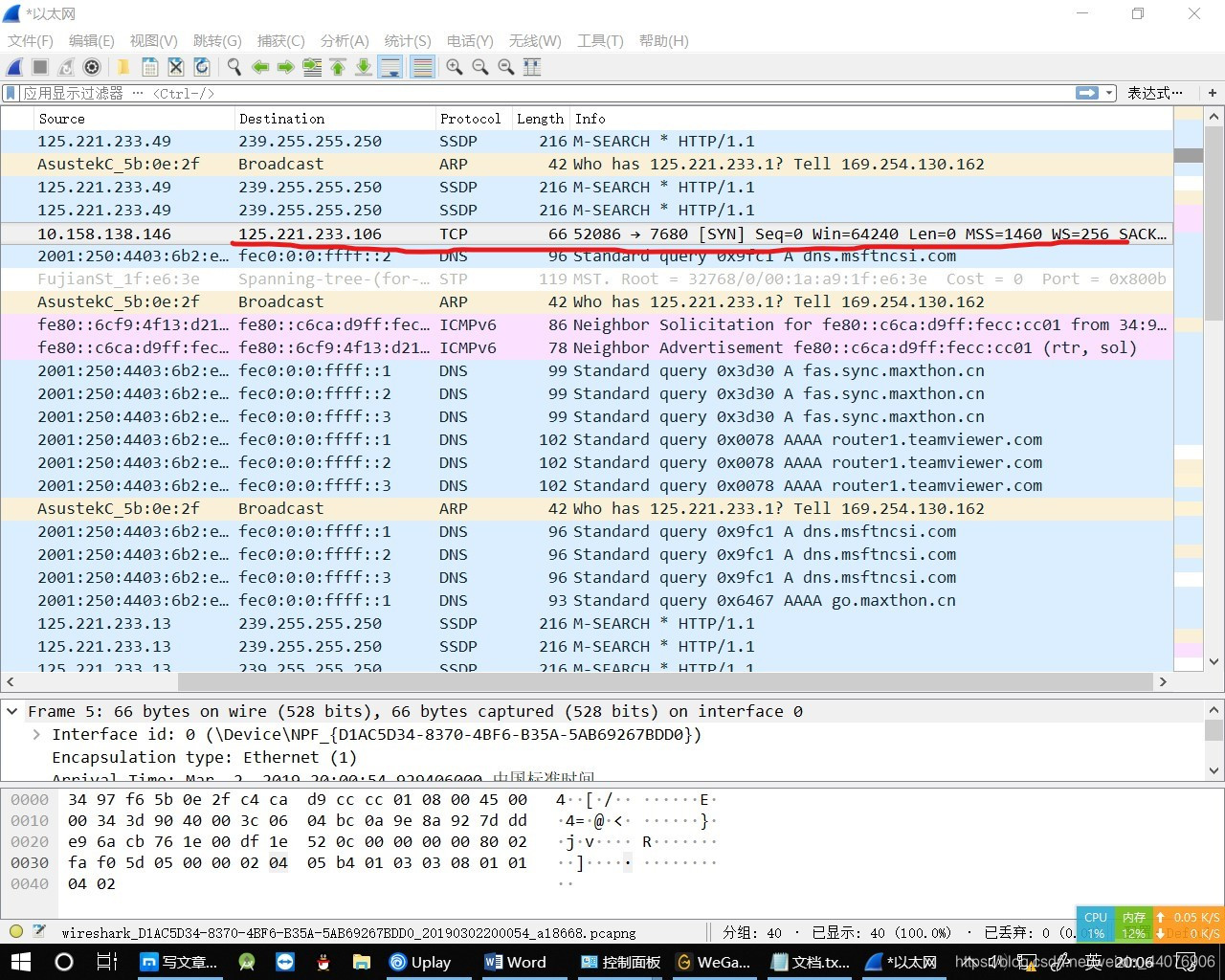
Task: Save this capture file
Action: tap(149, 67)
